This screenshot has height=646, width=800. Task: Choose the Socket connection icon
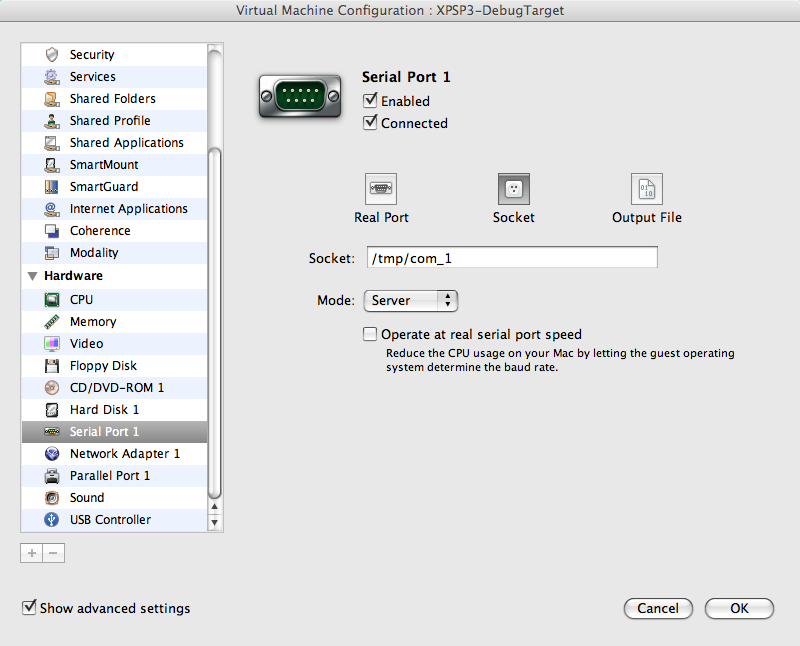[513, 189]
